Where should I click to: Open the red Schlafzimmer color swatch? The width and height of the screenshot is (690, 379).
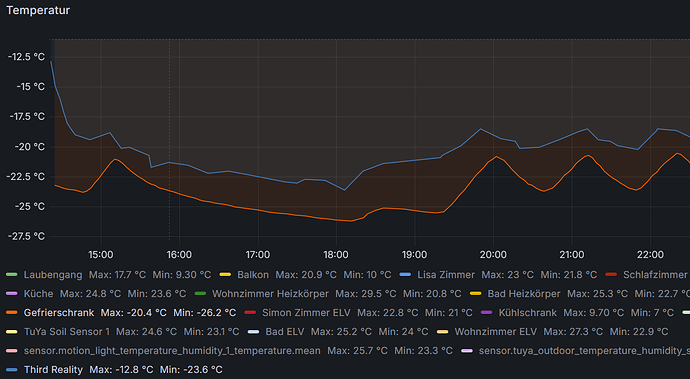[611, 275]
